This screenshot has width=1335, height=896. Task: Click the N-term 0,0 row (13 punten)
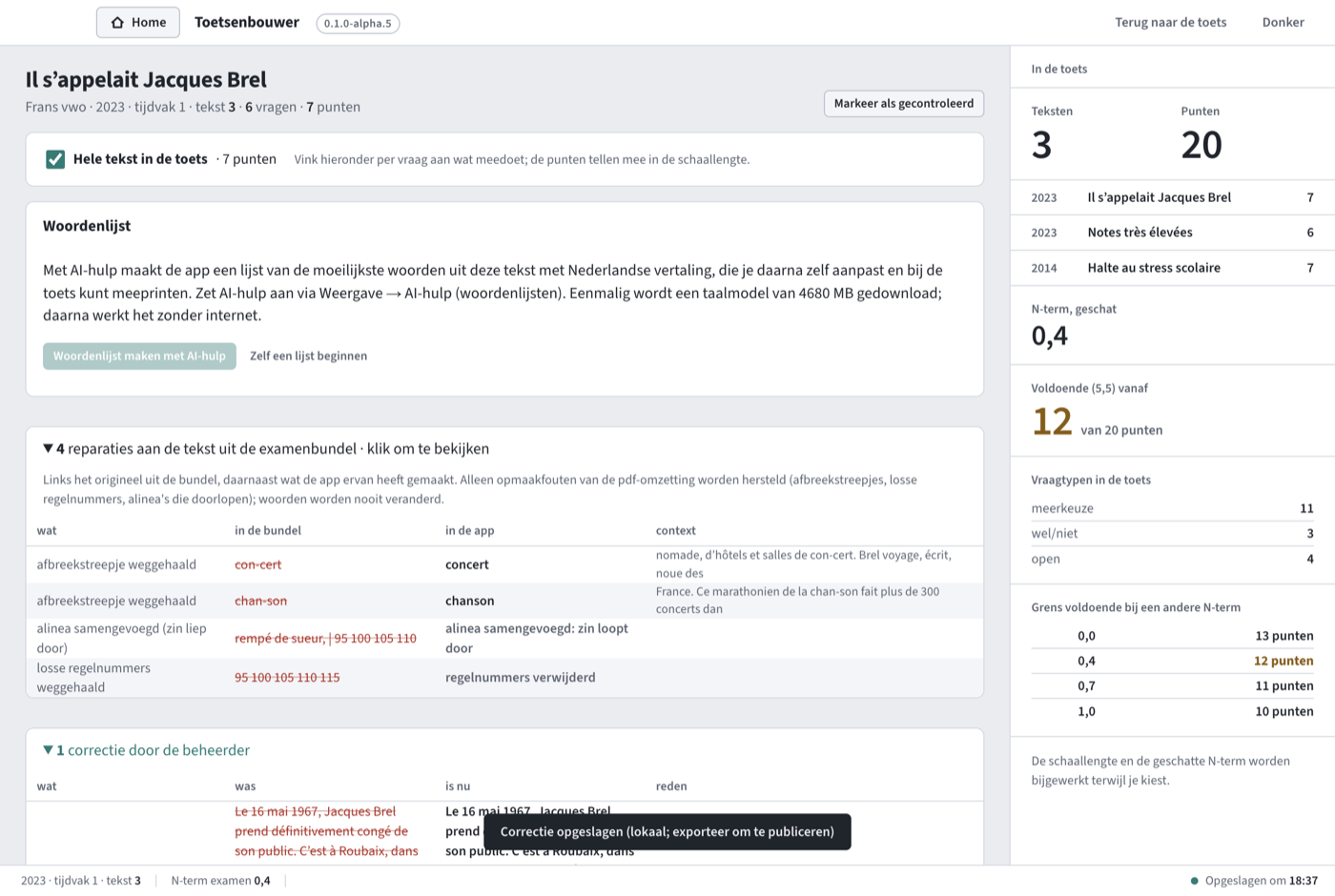[x=1172, y=636]
